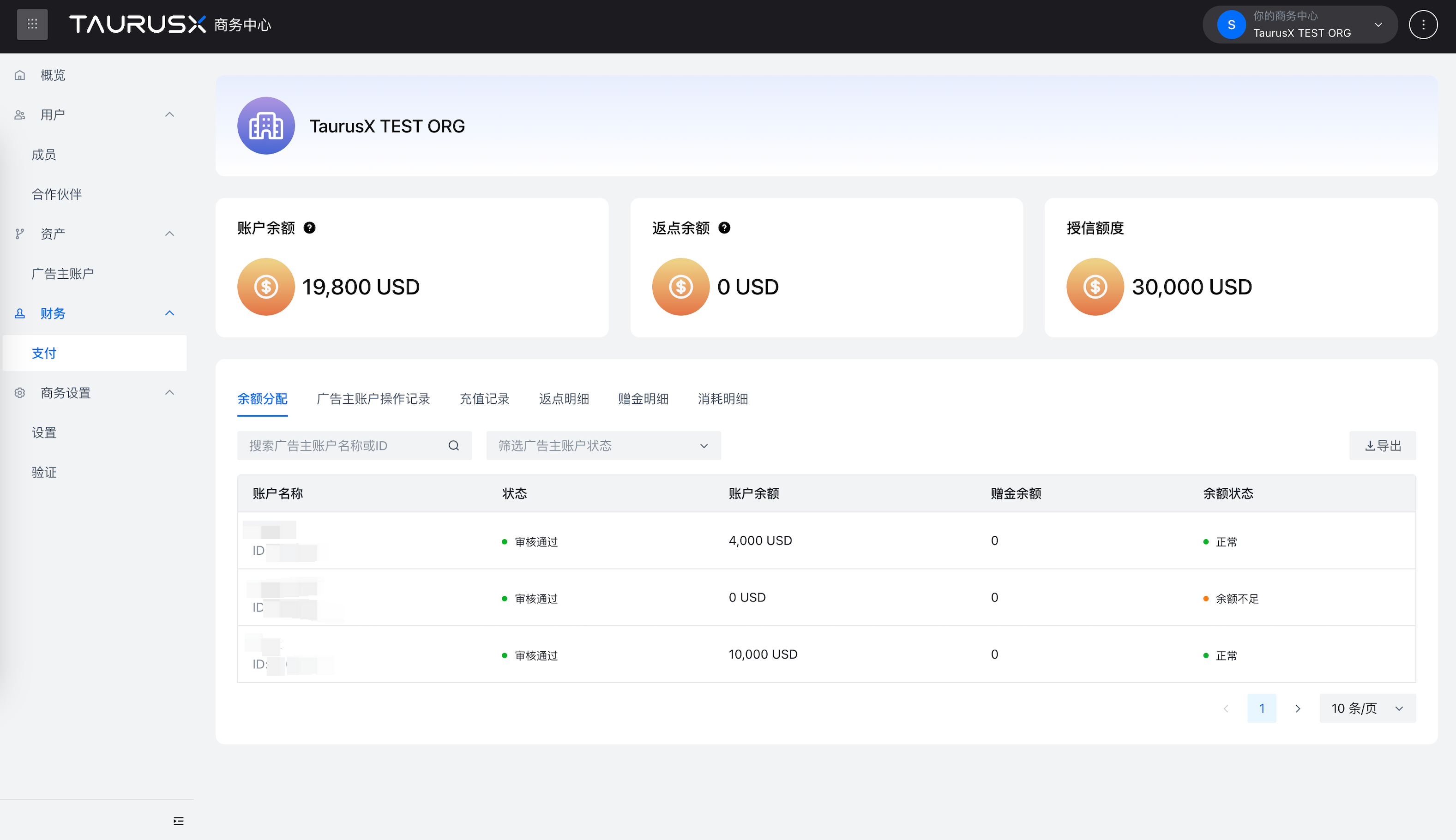Screen dimensions: 1456x840
Task: Click the 余额不足 status cell
Action: point(1231,599)
